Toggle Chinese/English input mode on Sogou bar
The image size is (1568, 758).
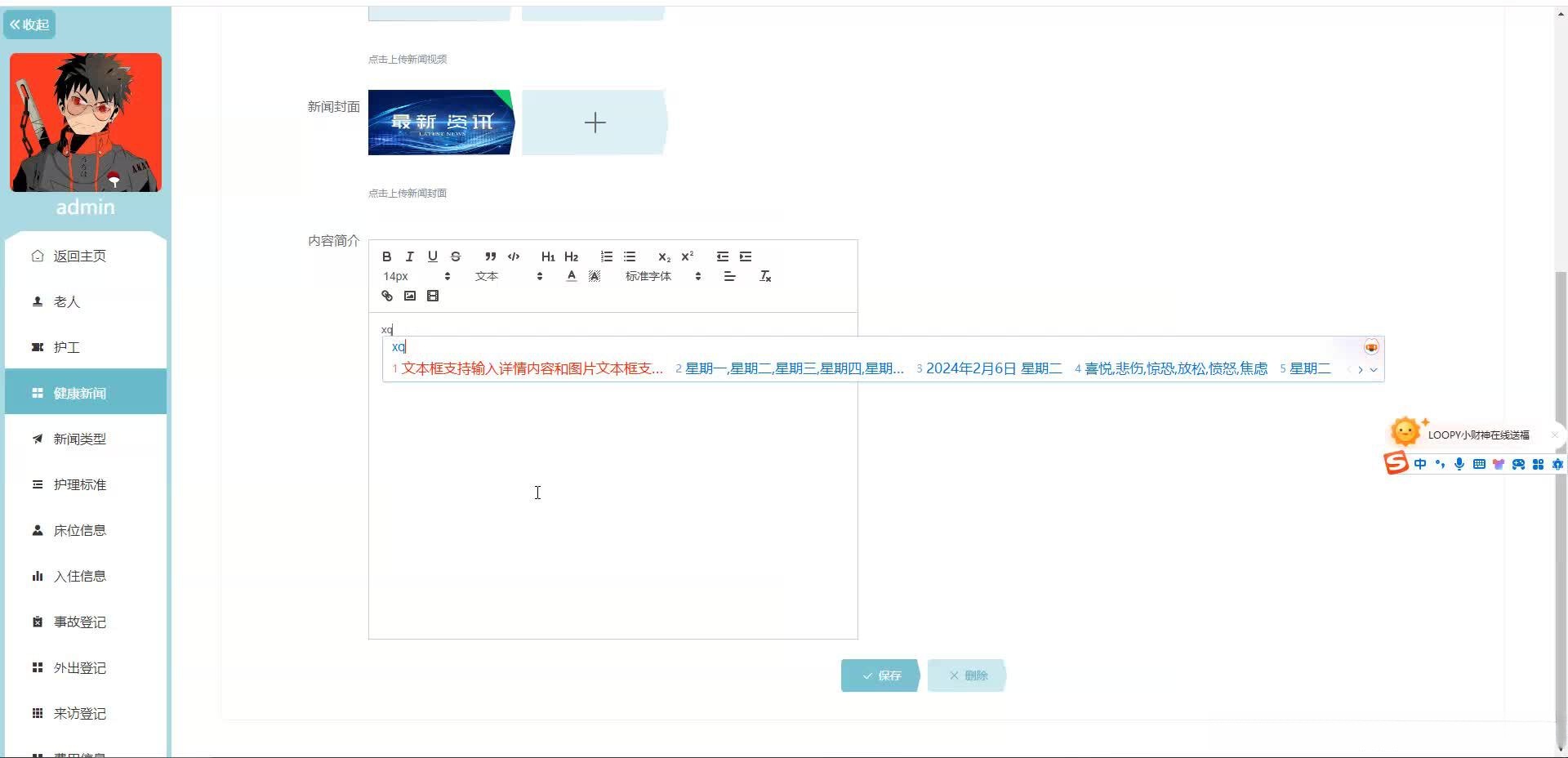pos(1419,464)
